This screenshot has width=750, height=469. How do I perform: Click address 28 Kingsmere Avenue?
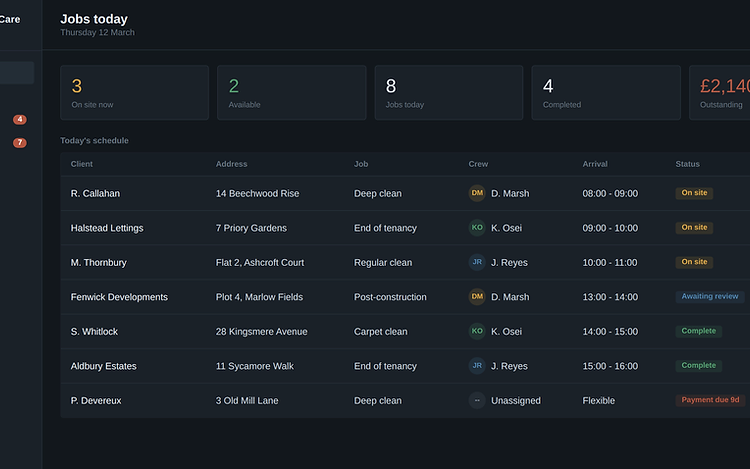tap(262, 331)
